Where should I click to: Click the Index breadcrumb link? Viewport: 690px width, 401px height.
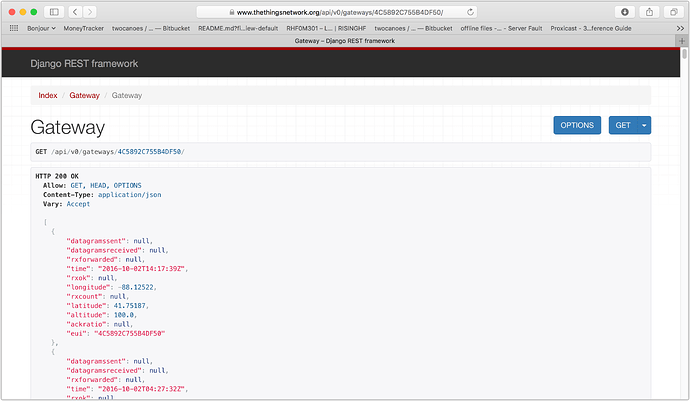(x=47, y=95)
